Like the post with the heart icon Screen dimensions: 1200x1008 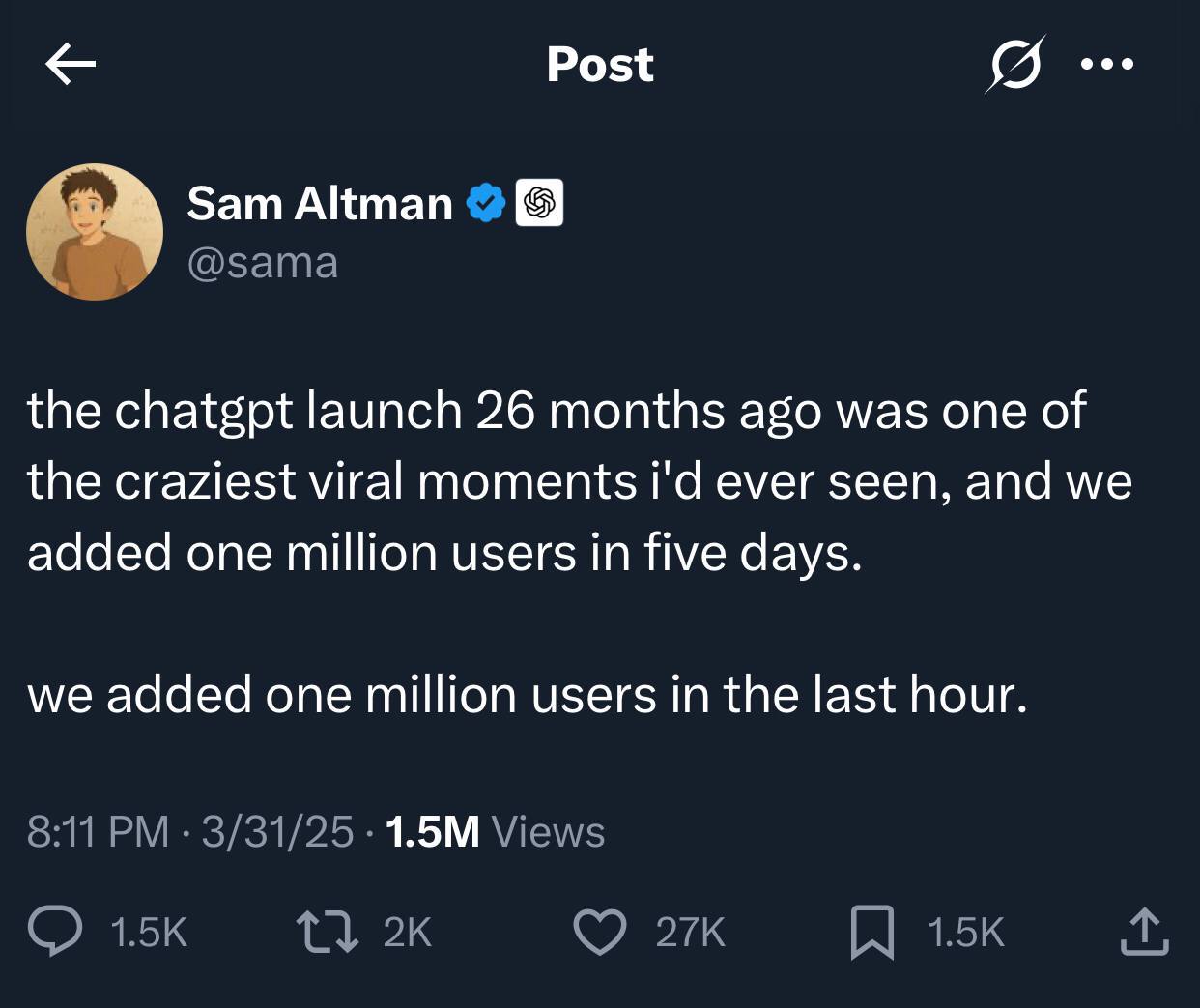600,932
